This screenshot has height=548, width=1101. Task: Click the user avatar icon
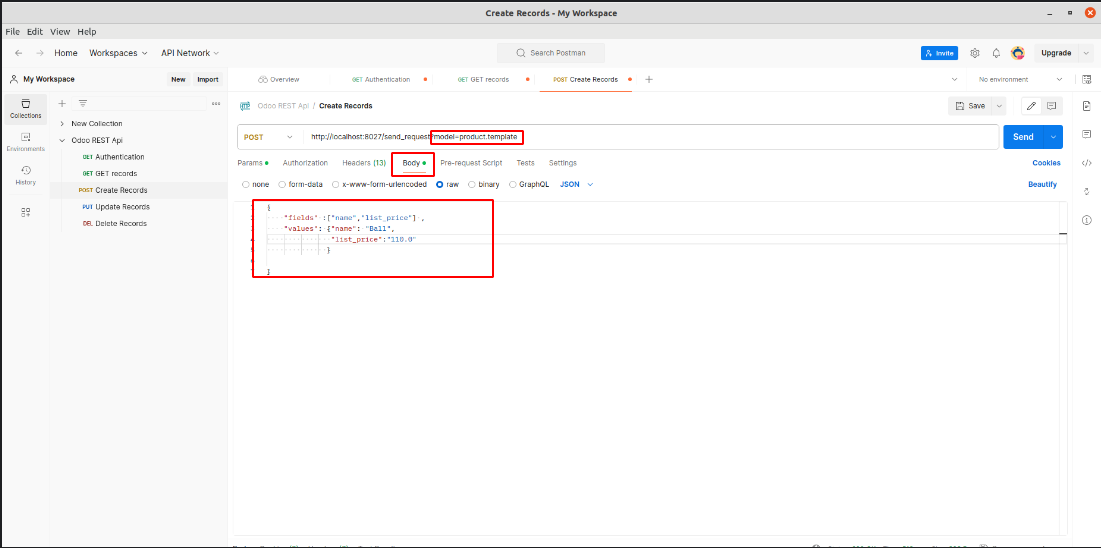(1017, 53)
